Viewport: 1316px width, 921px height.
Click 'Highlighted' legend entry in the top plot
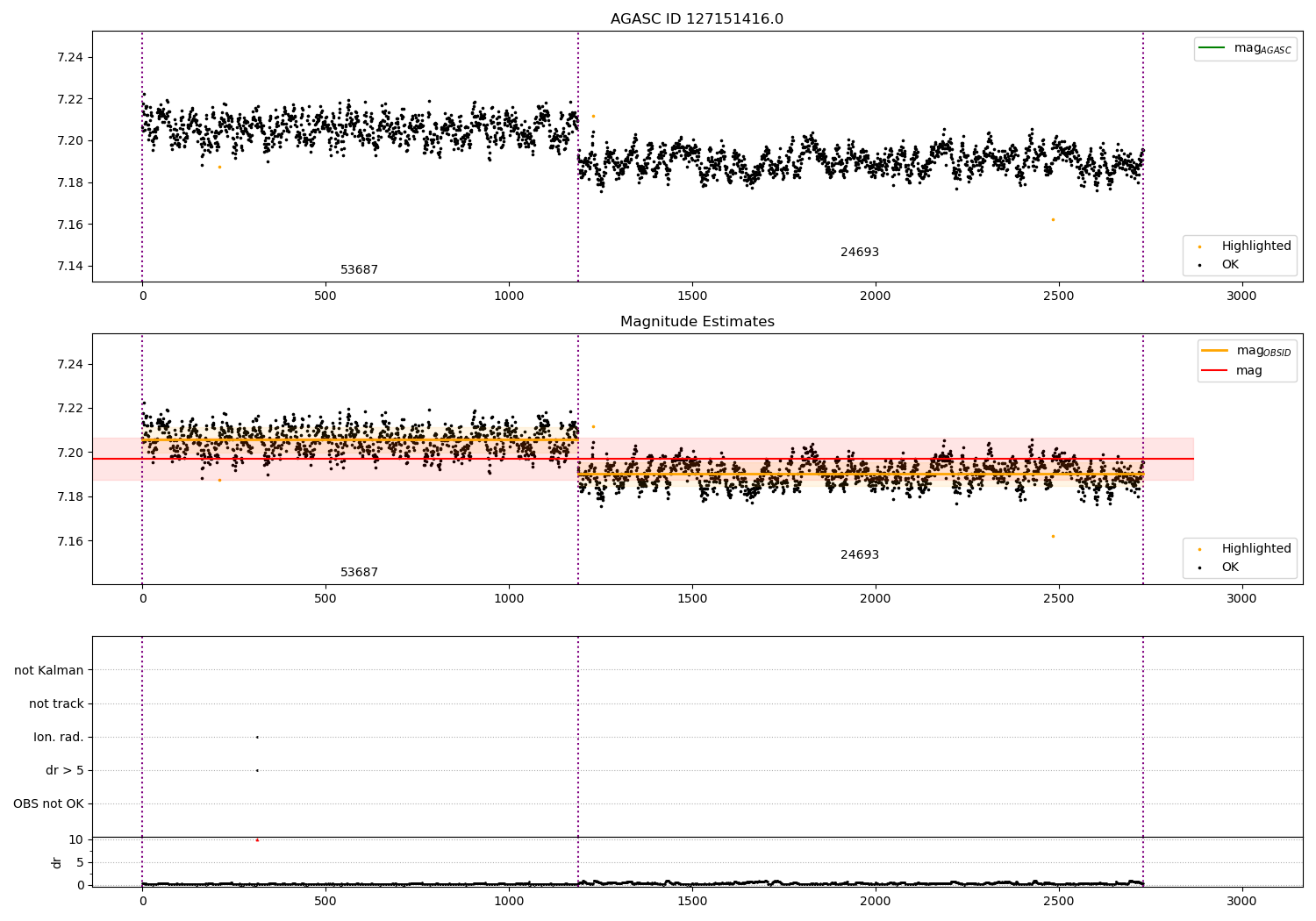click(x=1256, y=246)
